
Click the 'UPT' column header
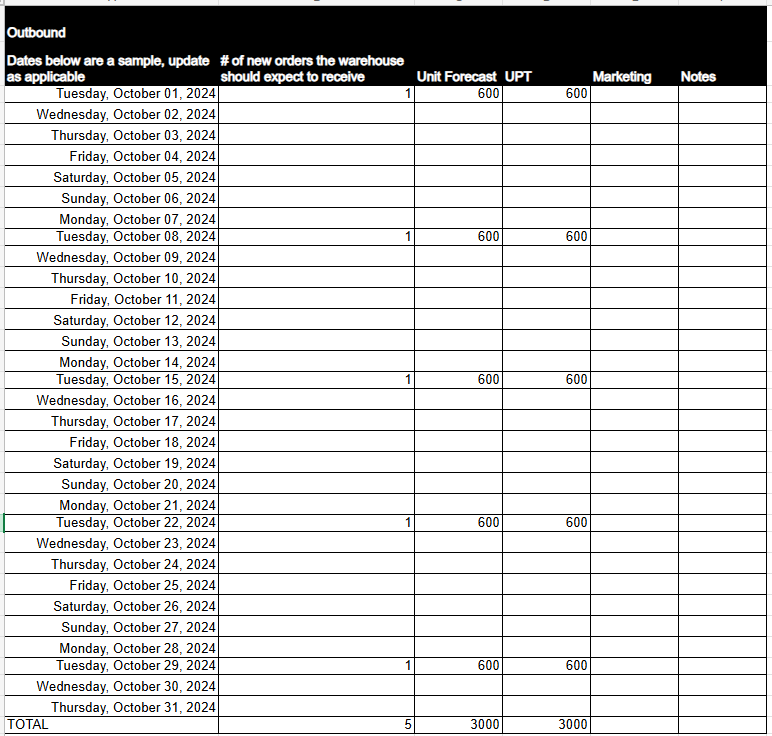[x=518, y=77]
